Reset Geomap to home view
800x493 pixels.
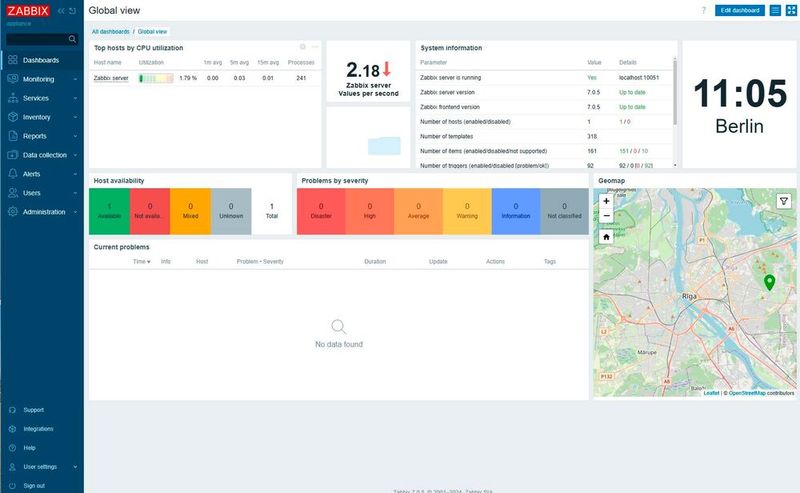[606, 237]
